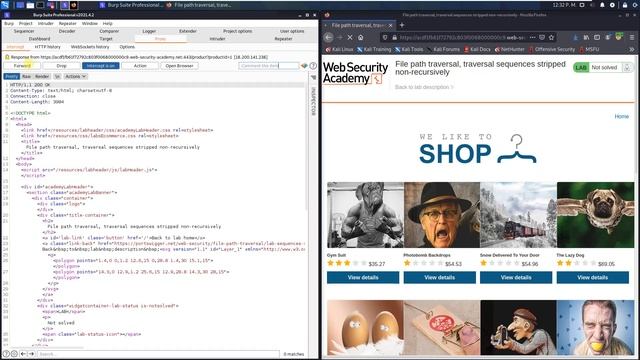Open the Firefox hamburger menu

(x=631, y=38)
